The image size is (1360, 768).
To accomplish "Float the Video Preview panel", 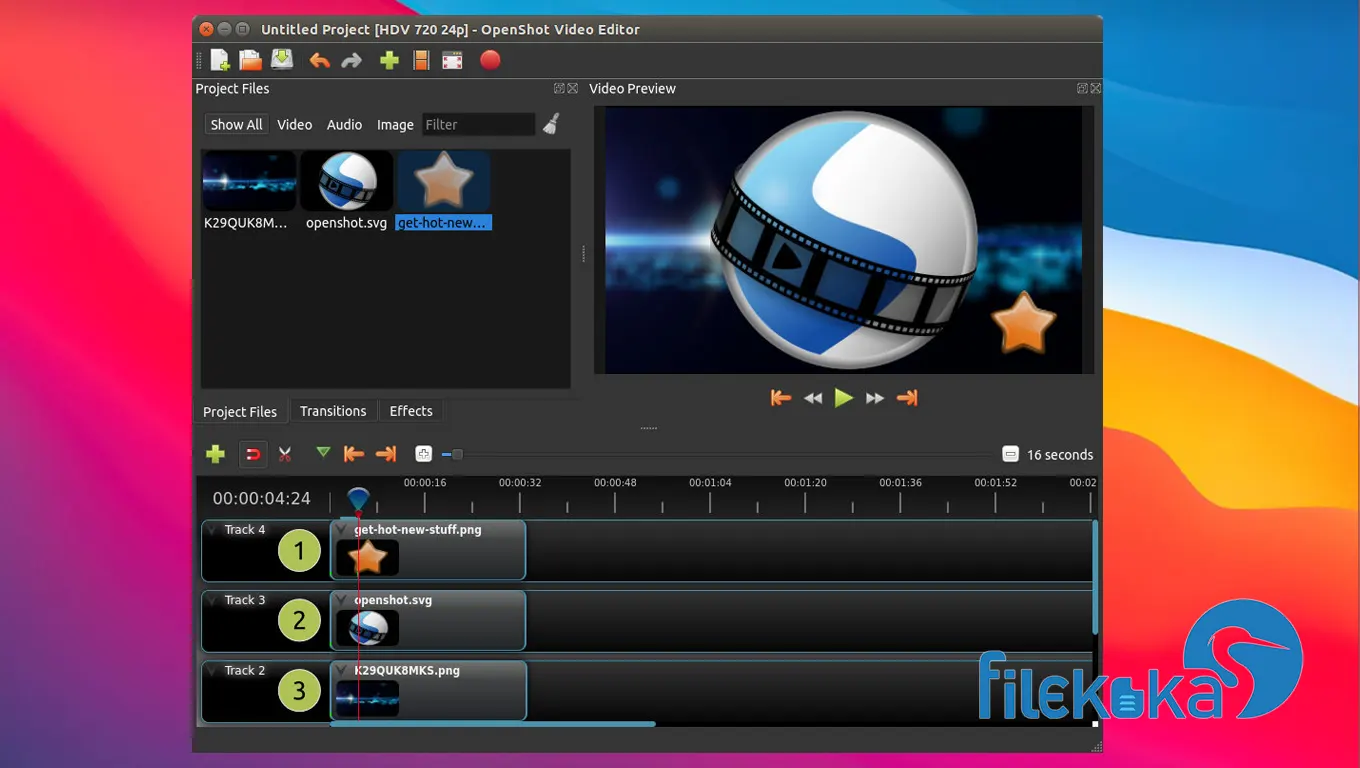I will point(1082,88).
